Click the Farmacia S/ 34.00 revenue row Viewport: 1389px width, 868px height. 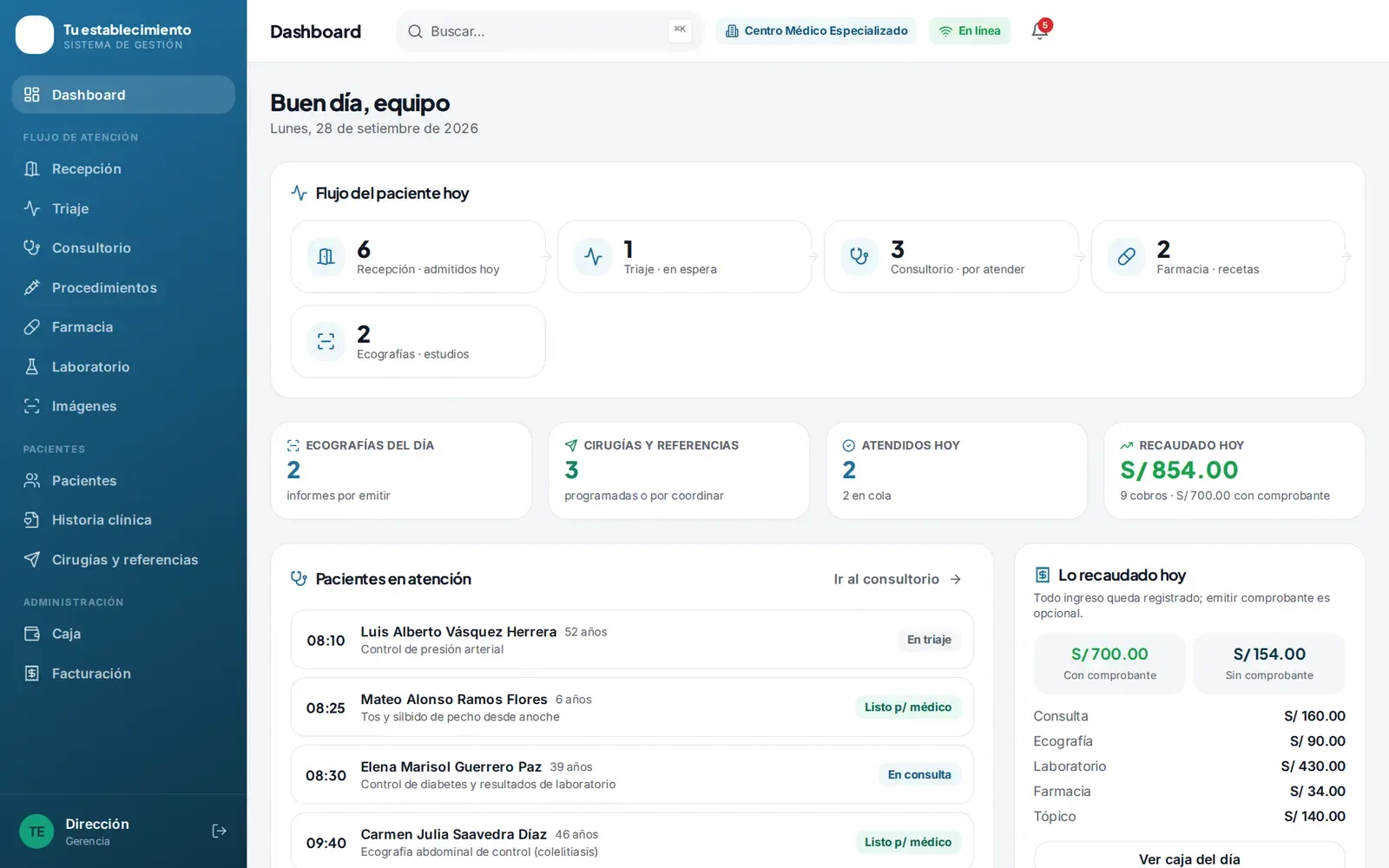click(x=1189, y=791)
